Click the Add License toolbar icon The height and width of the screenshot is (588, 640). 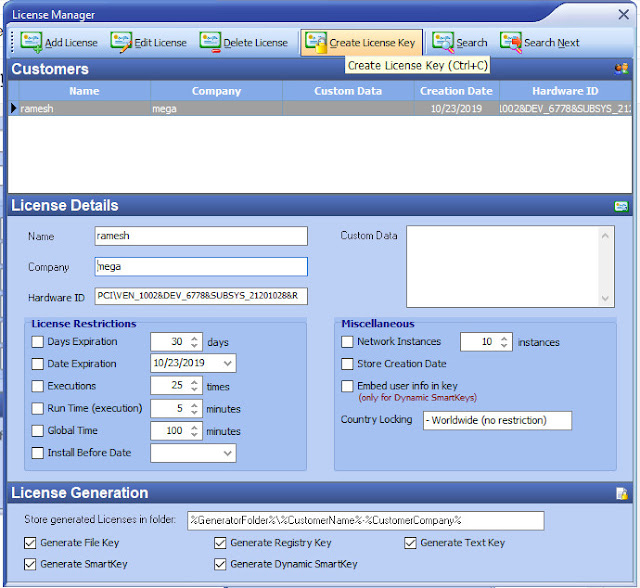point(31,42)
